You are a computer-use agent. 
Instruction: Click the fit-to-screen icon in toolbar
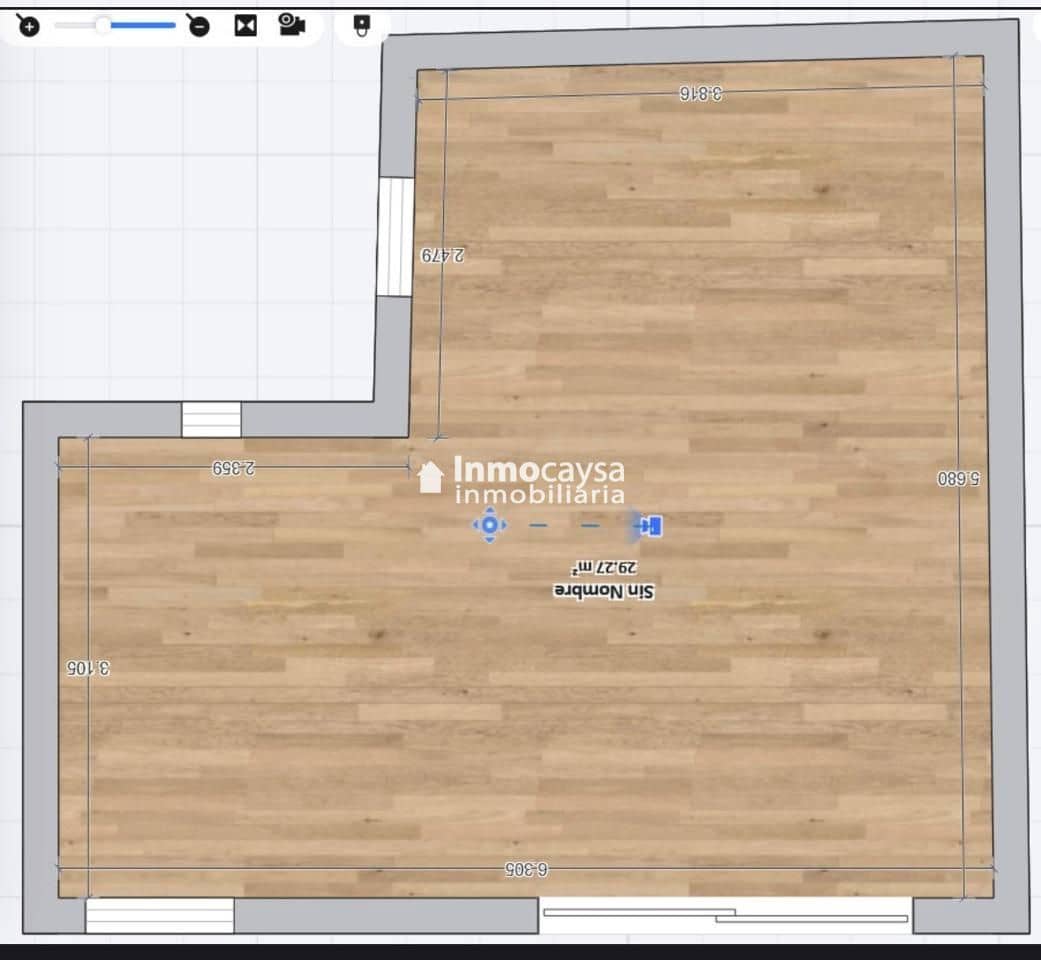(245, 26)
